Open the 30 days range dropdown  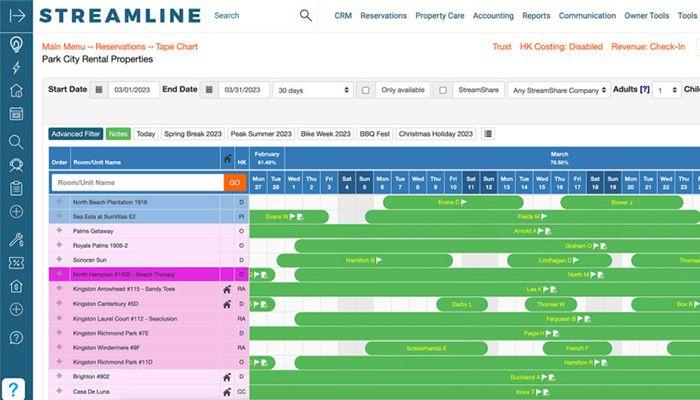312,90
